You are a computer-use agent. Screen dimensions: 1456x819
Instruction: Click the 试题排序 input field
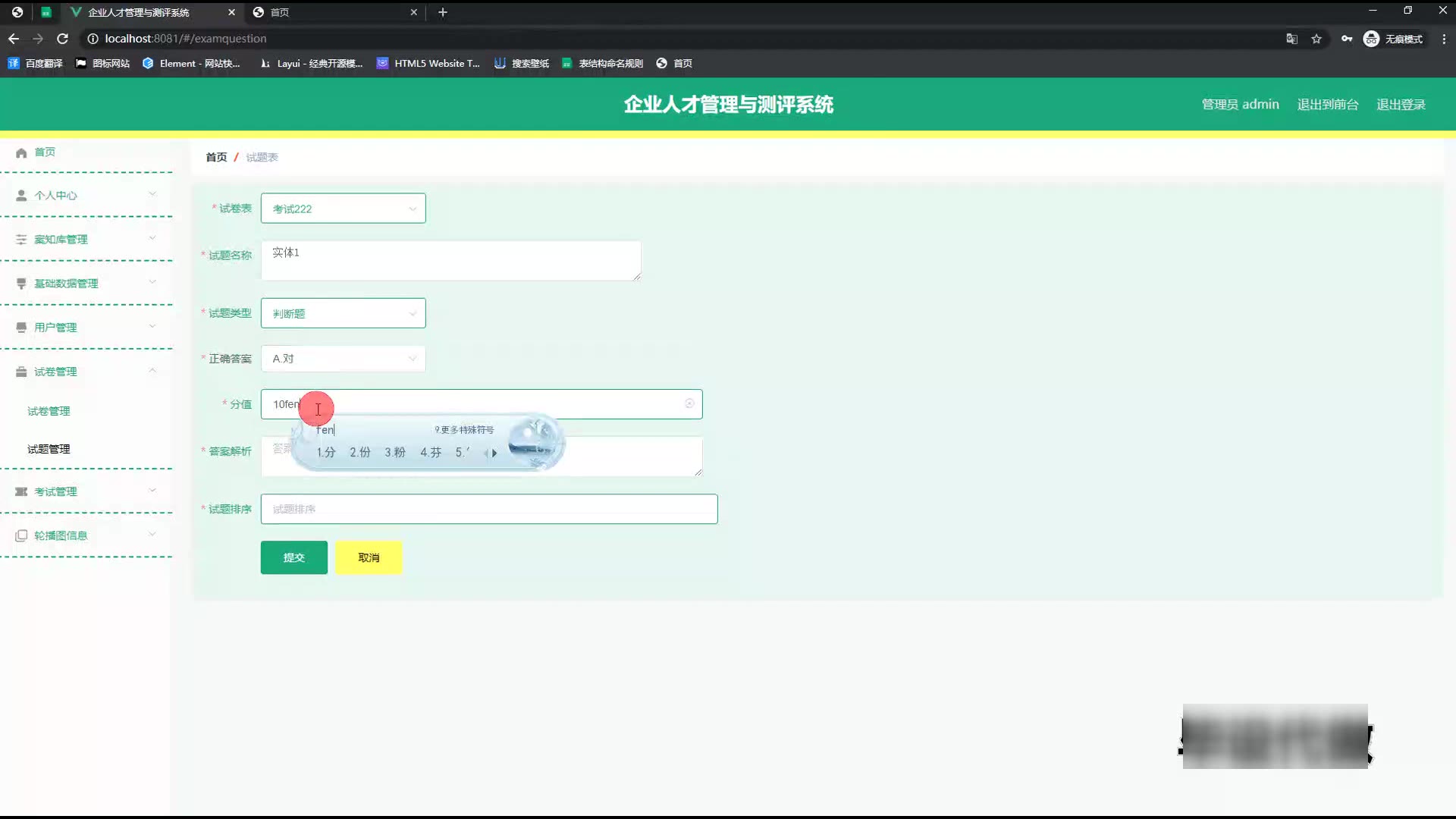(489, 509)
